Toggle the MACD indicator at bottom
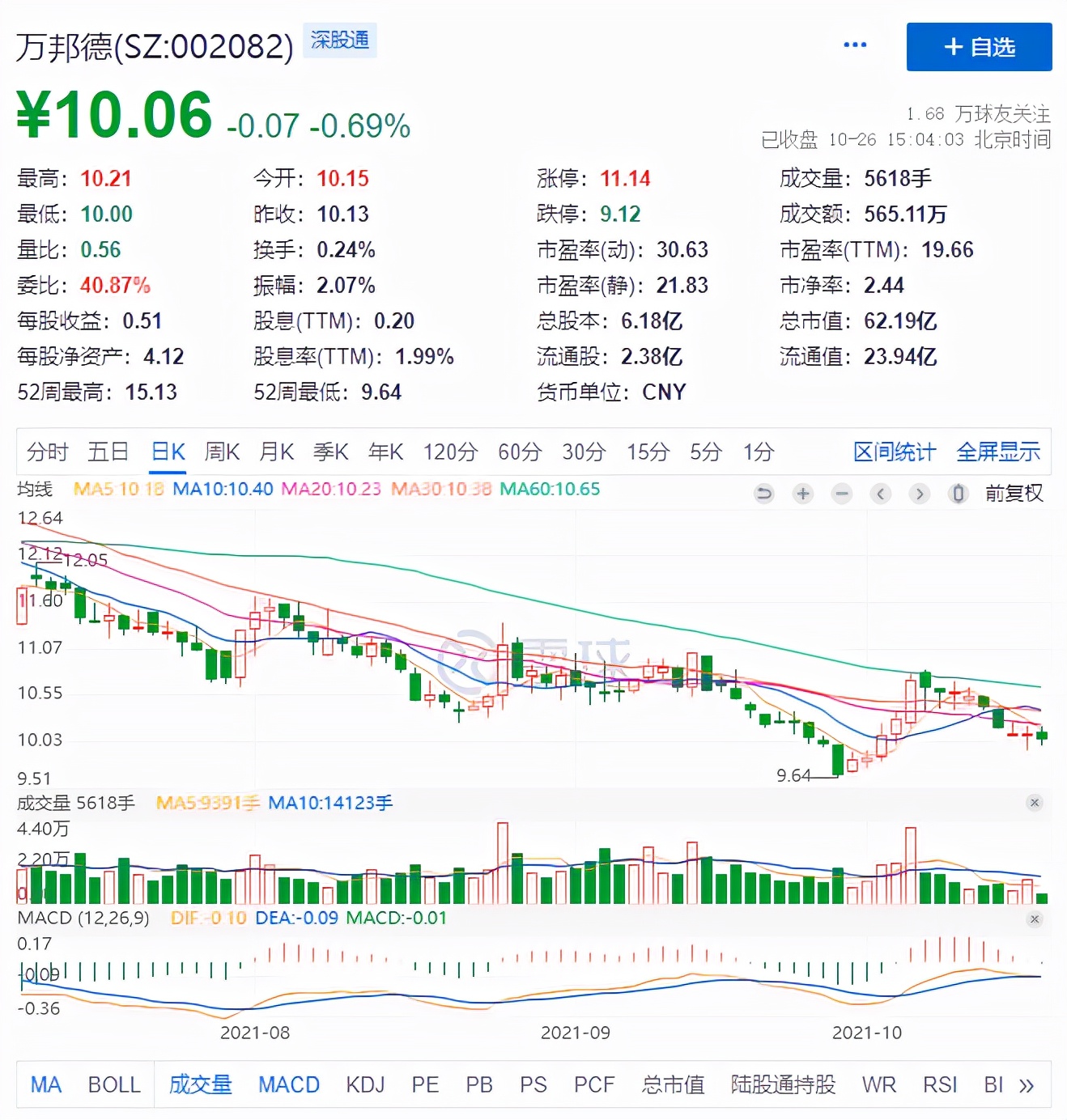1067x1120 pixels. tap(289, 1084)
